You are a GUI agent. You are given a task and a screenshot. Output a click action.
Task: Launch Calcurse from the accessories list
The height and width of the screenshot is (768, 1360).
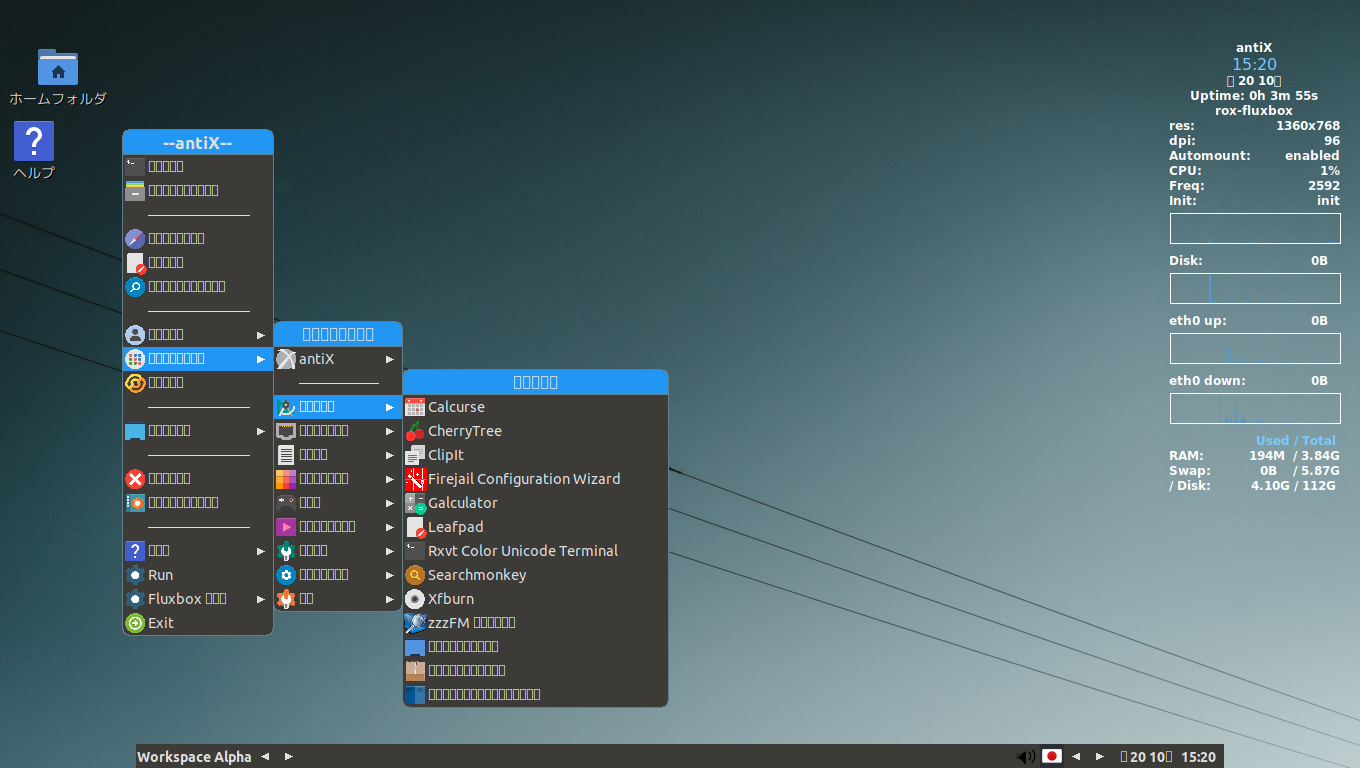535,407
